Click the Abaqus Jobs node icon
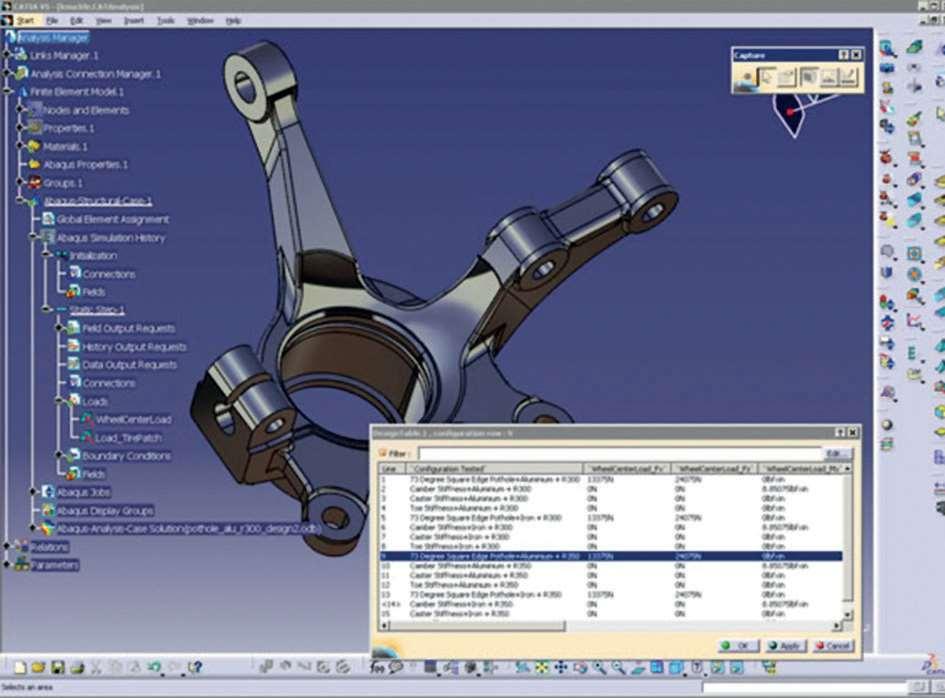 pyautogui.click(x=48, y=492)
